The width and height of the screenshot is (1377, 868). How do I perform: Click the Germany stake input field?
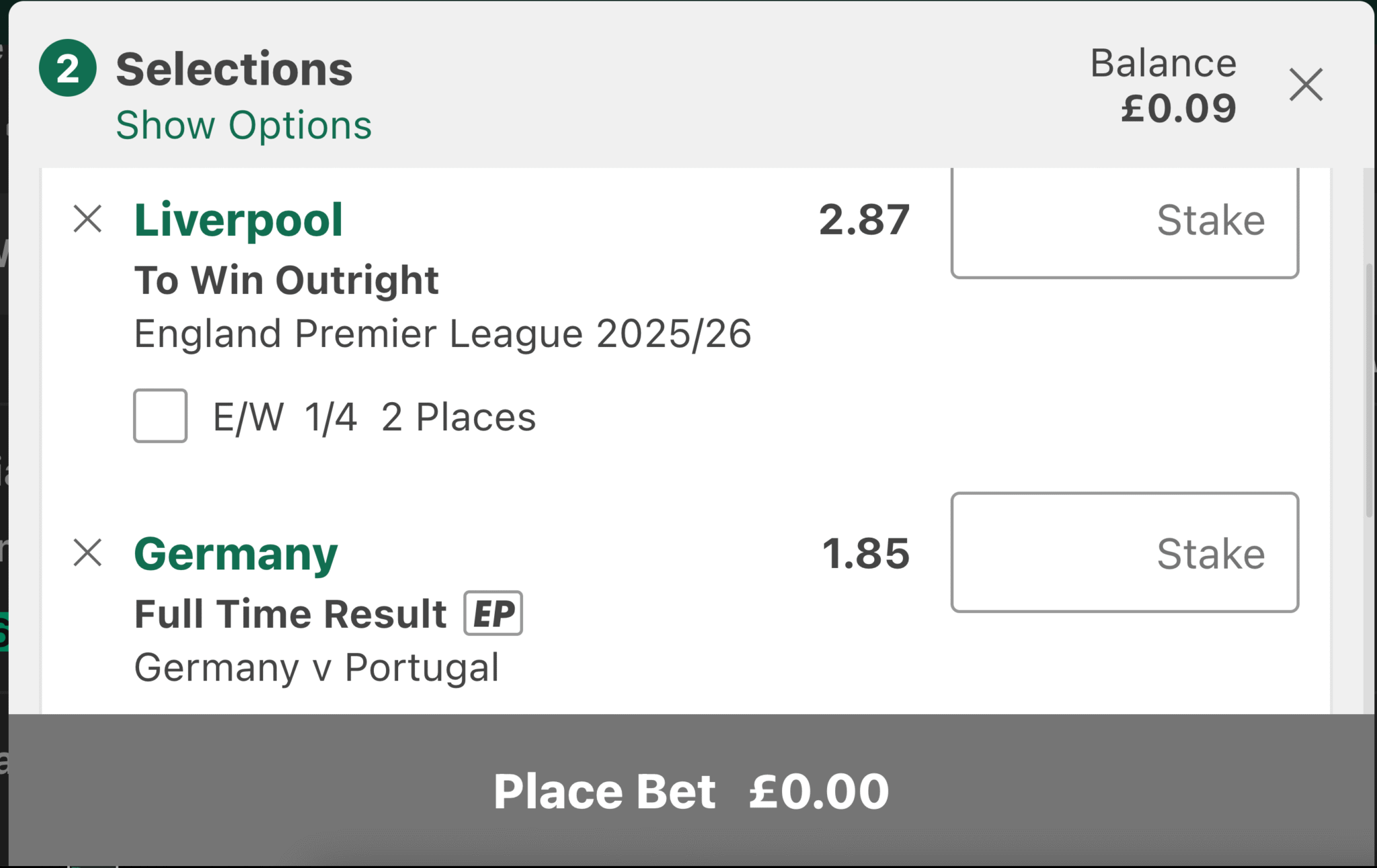point(1125,552)
